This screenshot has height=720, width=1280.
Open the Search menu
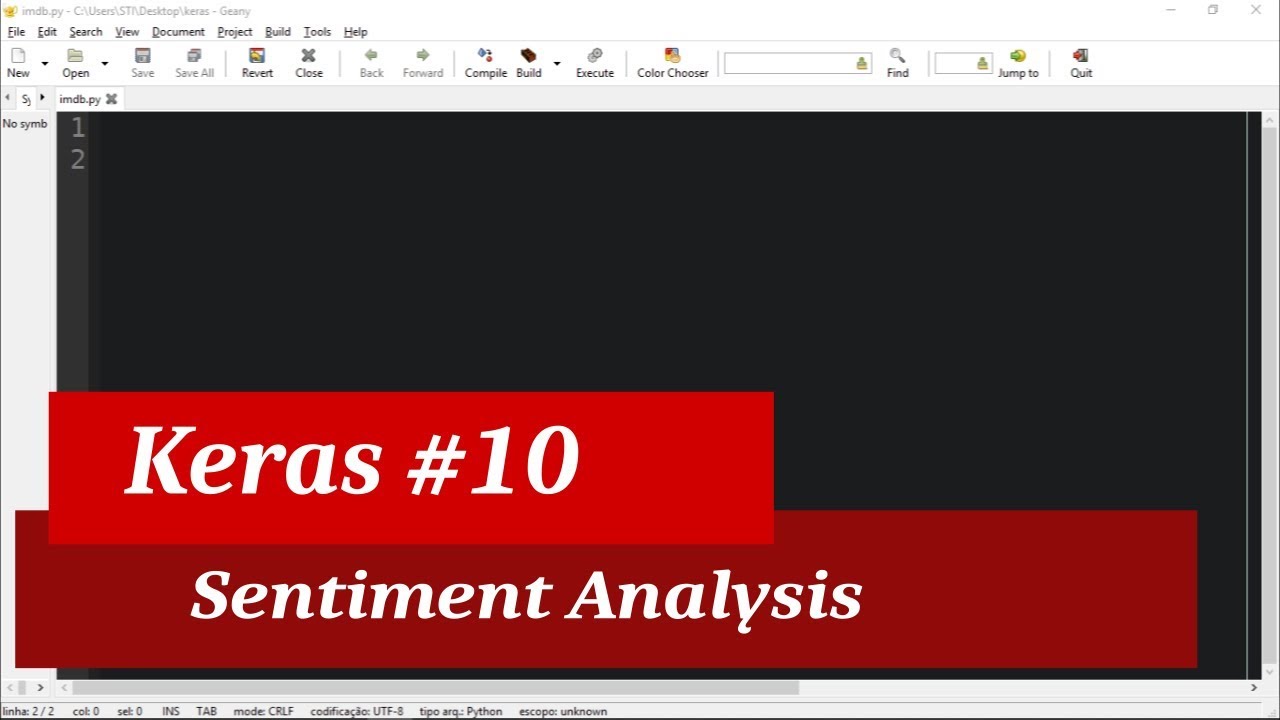[86, 32]
